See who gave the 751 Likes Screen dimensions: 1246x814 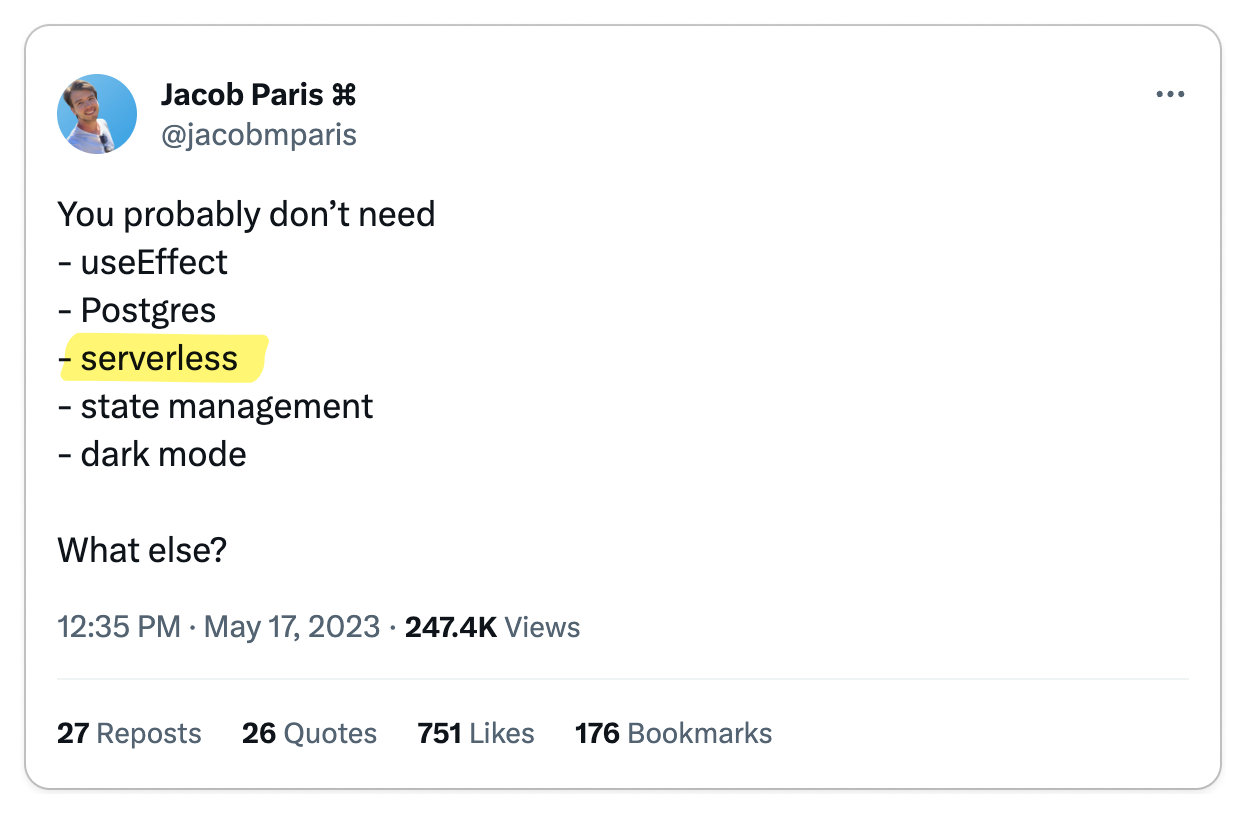tap(476, 733)
